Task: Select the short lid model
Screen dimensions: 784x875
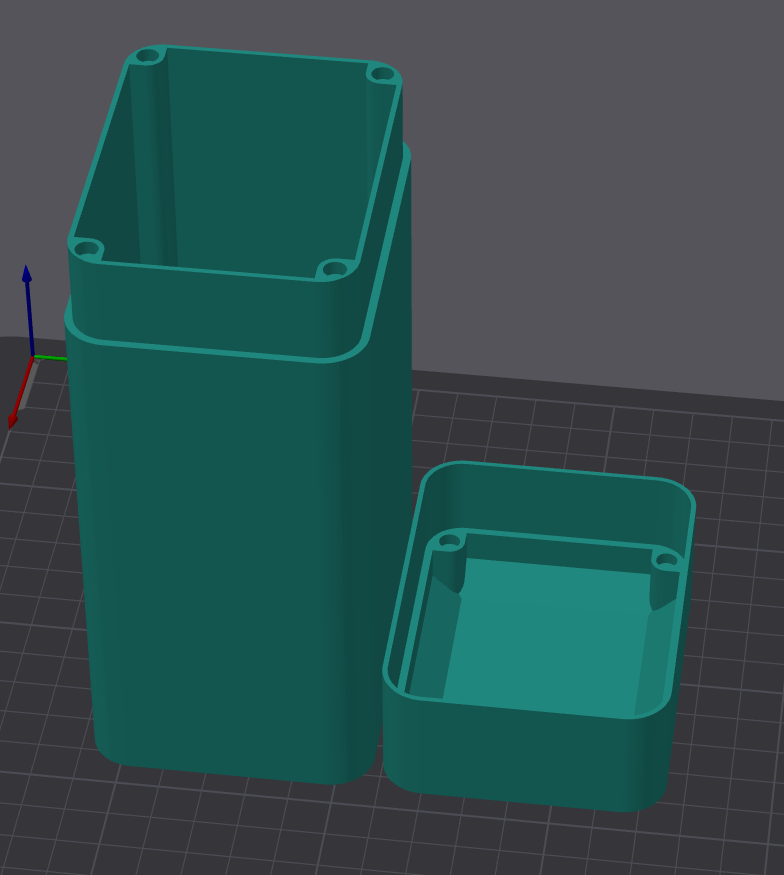Action: click(x=538, y=636)
